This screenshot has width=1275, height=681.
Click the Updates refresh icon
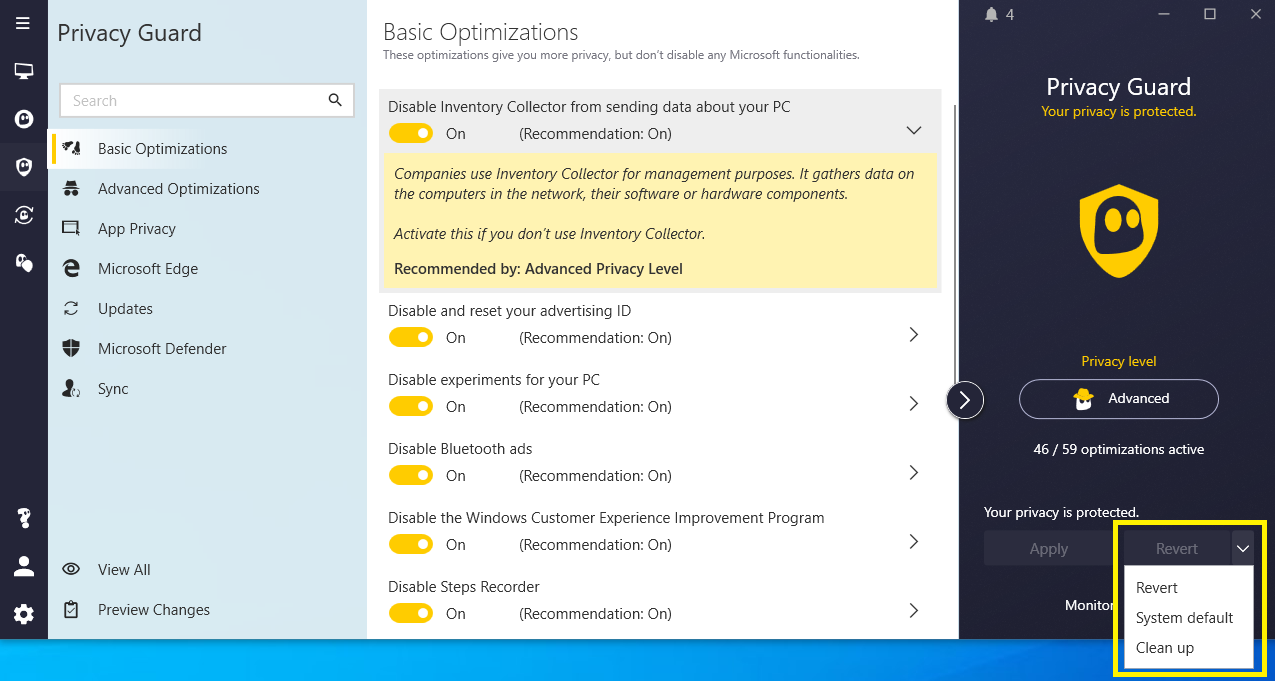click(71, 308)
